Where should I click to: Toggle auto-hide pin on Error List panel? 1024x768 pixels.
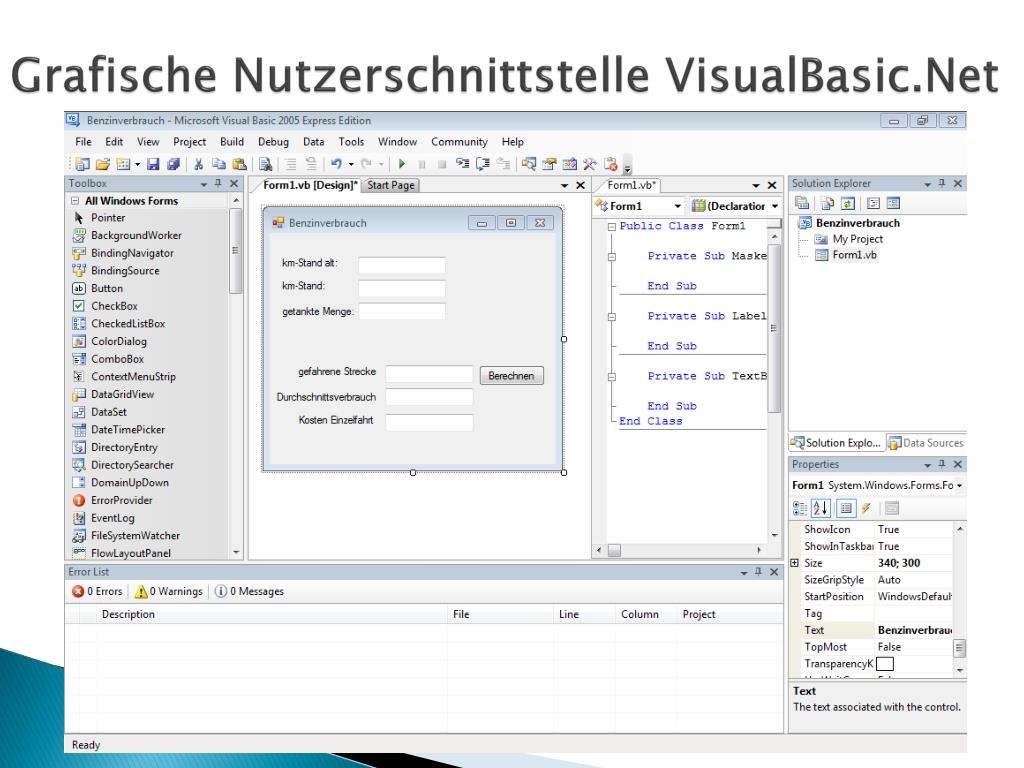758,572
